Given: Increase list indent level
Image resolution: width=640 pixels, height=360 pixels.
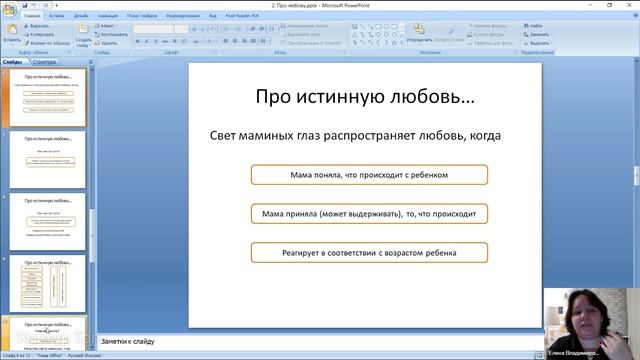Looking at the screenshot, I should 262,29.
